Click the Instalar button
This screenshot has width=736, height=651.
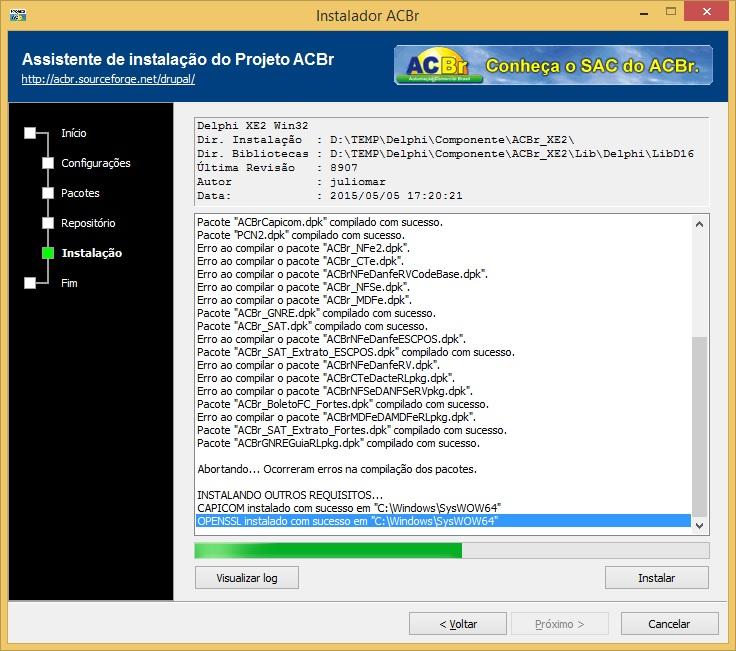coord(657,577)
